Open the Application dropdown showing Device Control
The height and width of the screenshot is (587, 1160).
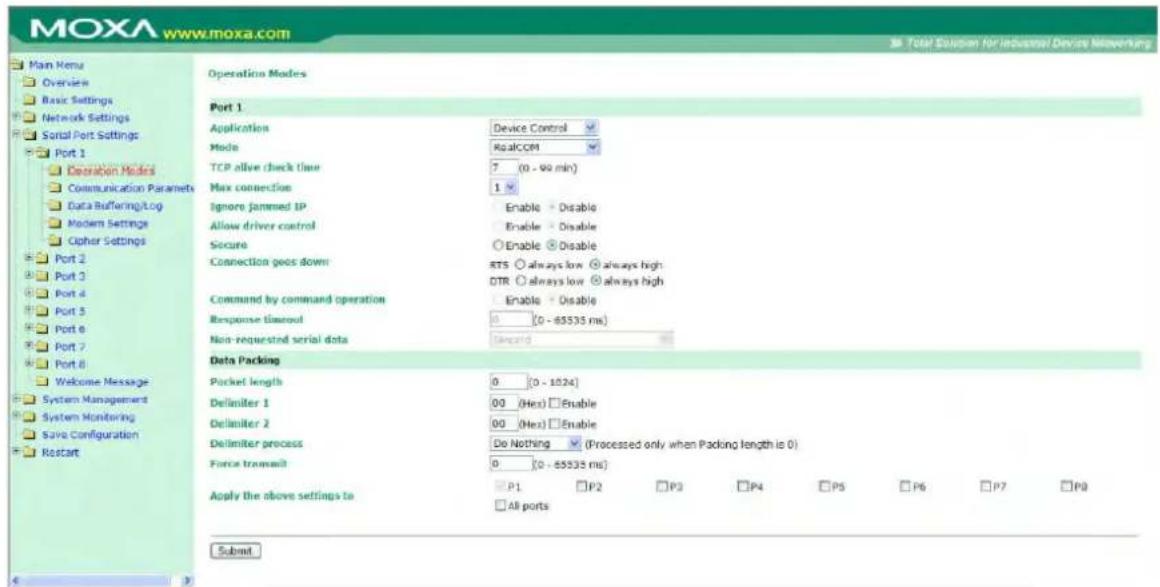(x=544, y=128)
